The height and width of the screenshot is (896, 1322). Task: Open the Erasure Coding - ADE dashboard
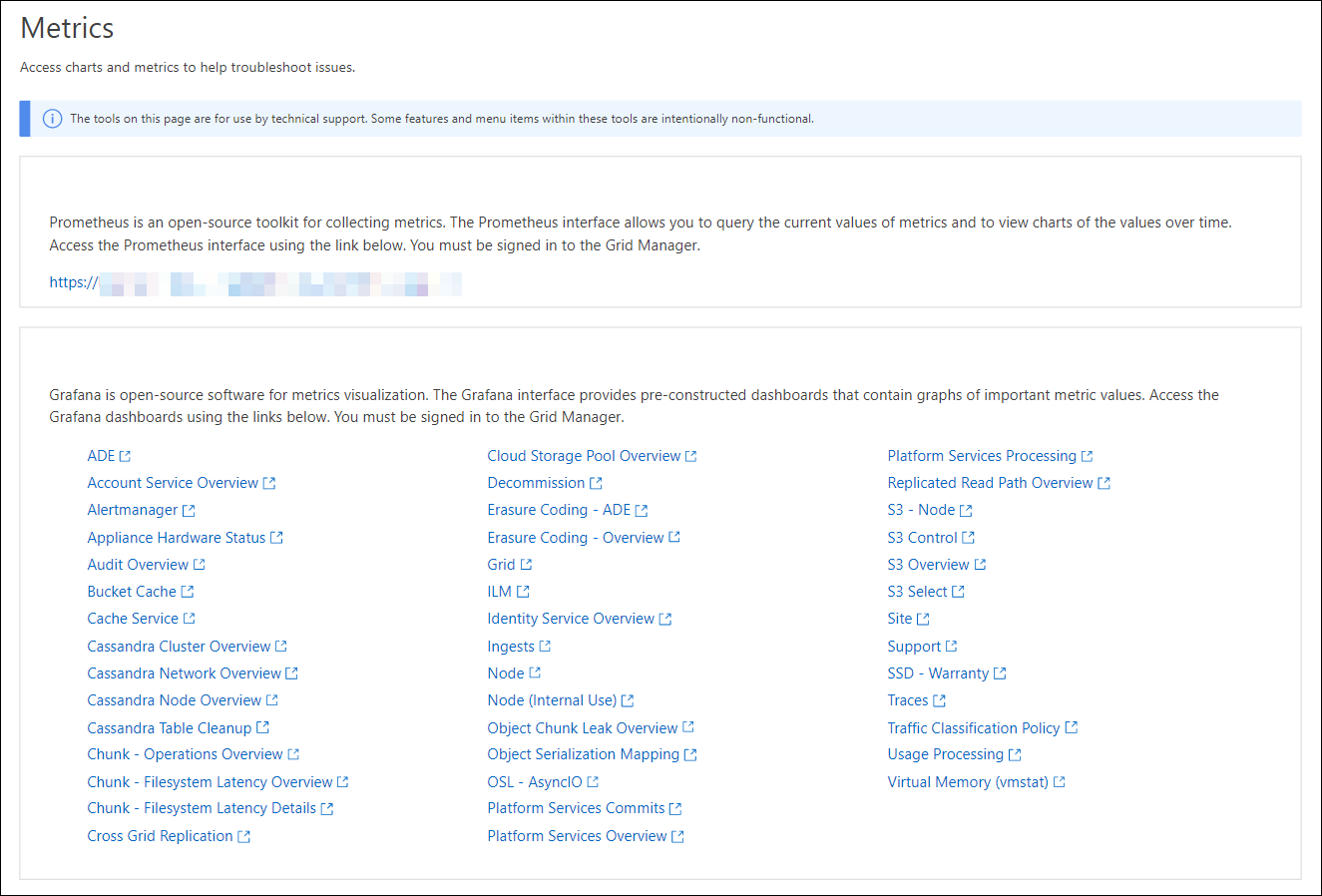[x=559, y=510]
